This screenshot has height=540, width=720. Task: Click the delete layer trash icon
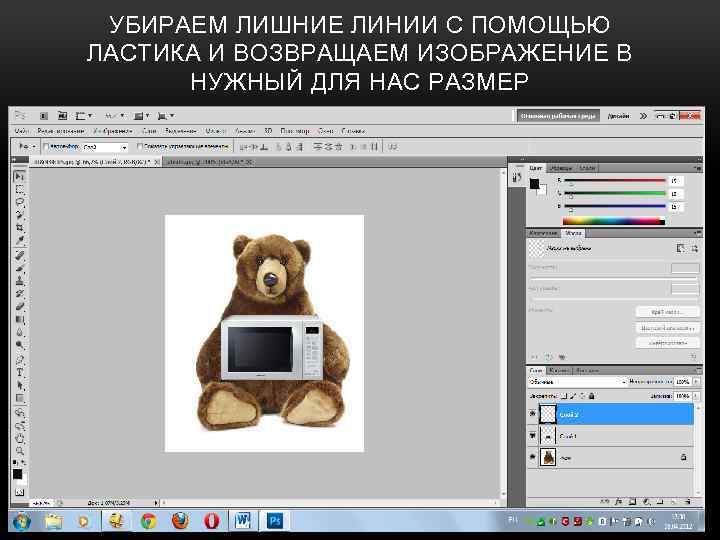tap(687, 502)
